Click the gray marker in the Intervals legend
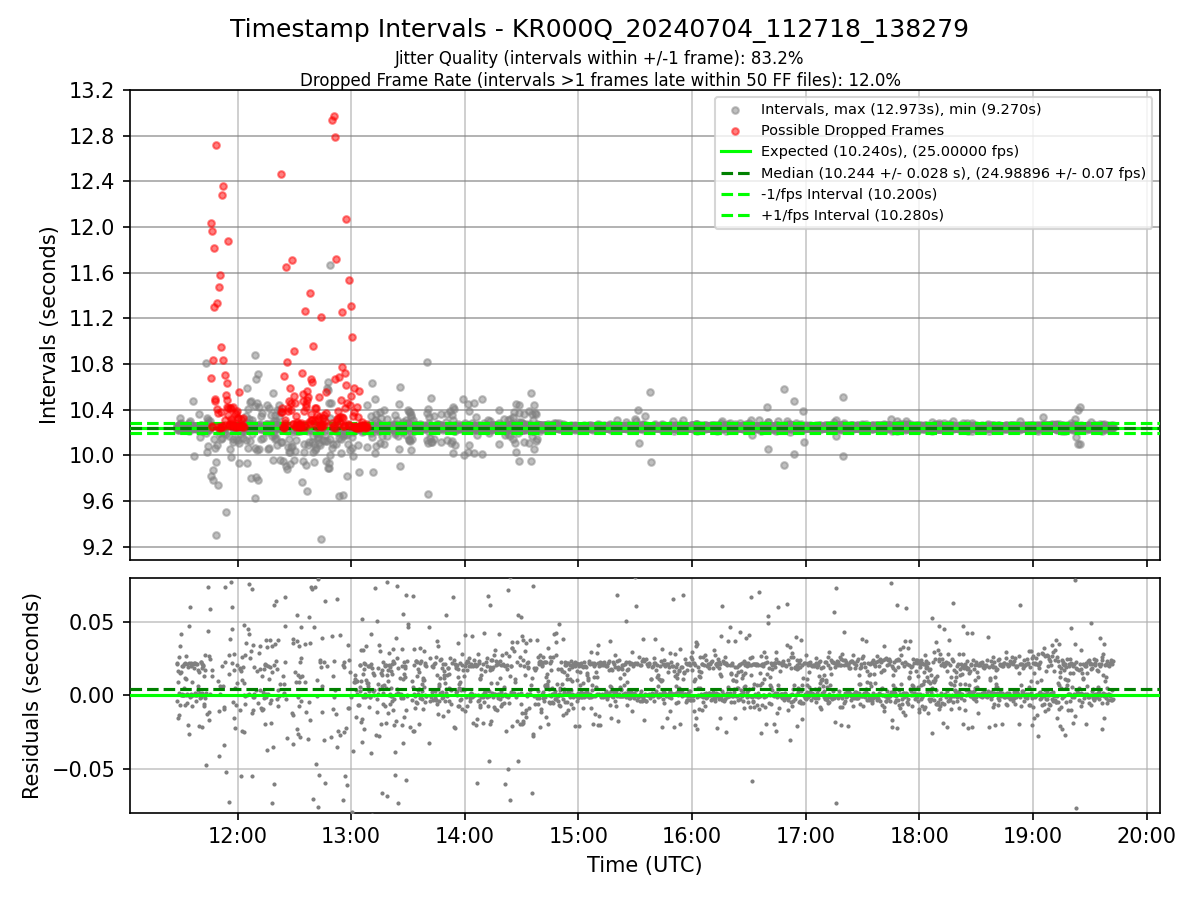1200x900 pixels. point(736,110)
